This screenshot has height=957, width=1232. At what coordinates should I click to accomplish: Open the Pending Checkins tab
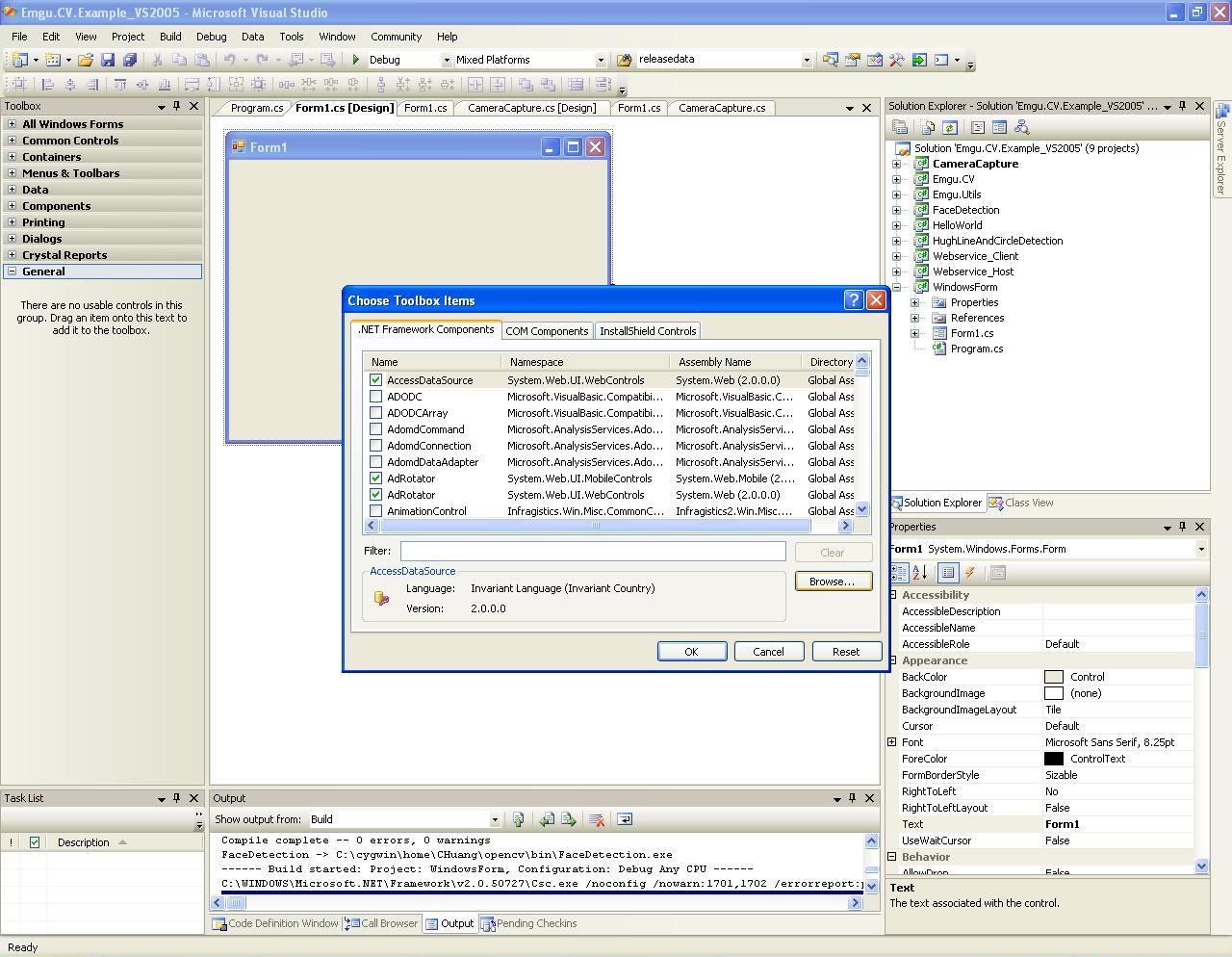tap(528, 923)
